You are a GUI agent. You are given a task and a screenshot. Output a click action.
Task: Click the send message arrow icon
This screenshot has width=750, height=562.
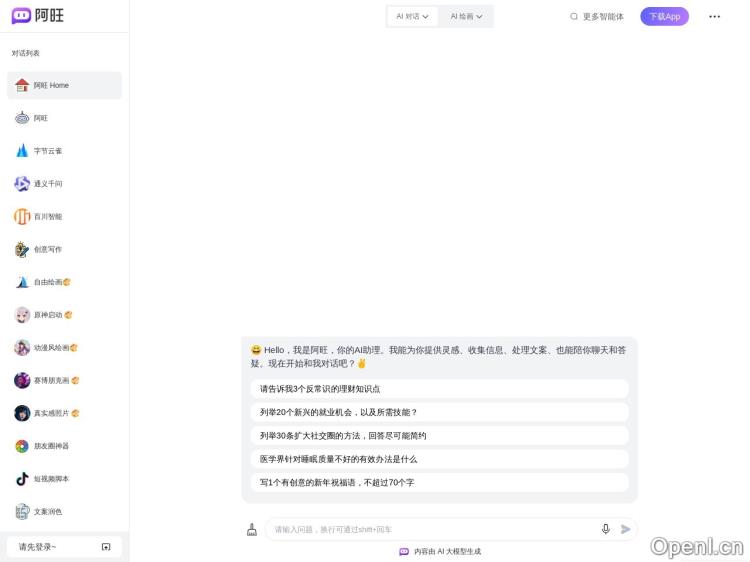click(625, 529)
